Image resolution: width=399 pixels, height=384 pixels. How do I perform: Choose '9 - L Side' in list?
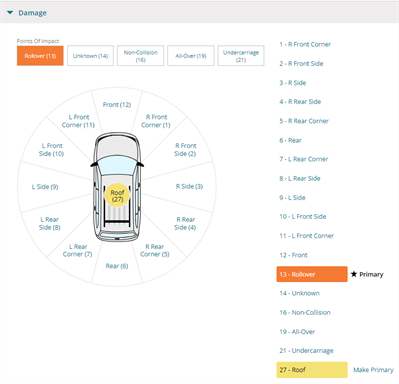(x=292, y=198)
